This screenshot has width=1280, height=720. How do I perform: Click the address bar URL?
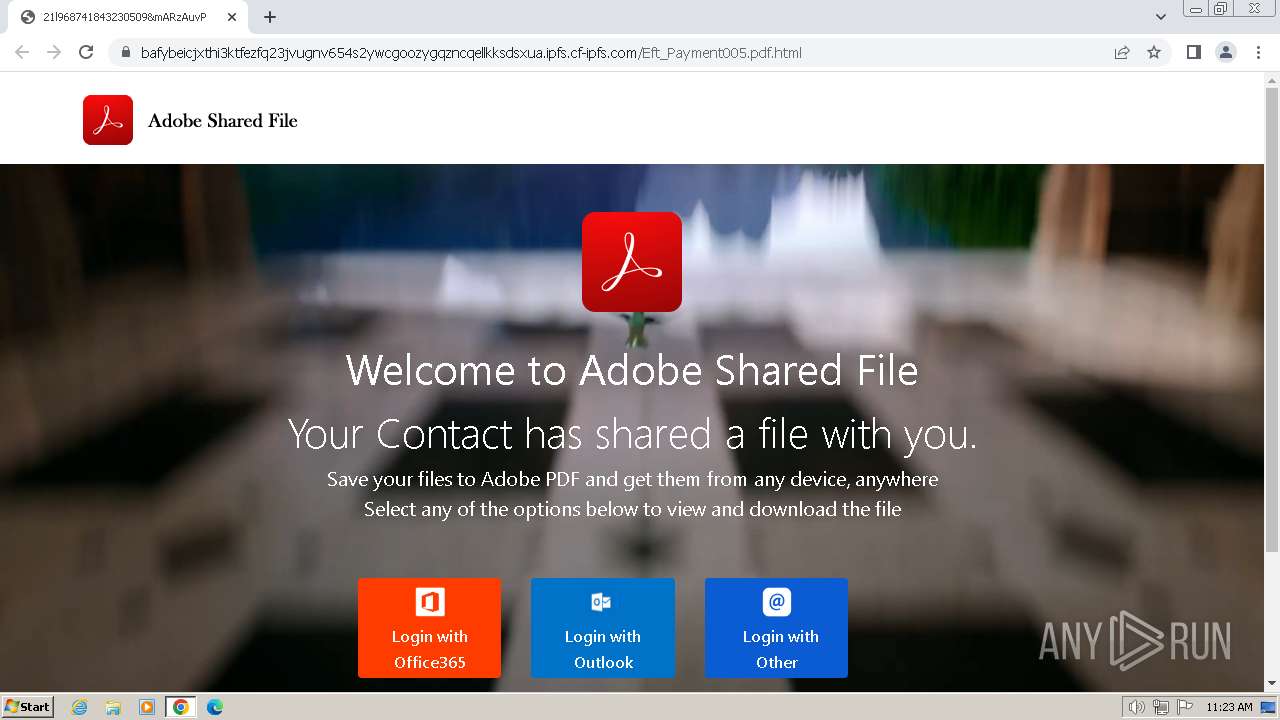click(x=471, y=53)
